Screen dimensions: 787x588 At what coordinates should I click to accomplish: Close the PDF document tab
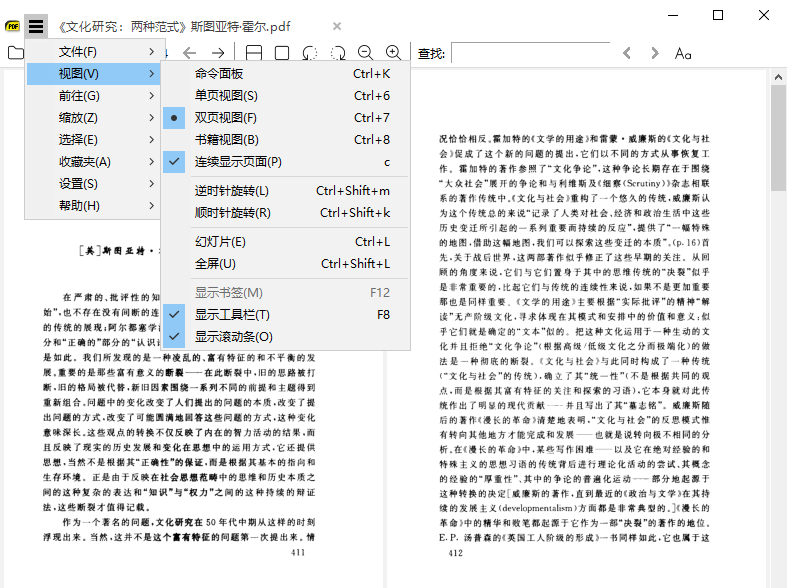pyautogui.click(x=337, y=26)
